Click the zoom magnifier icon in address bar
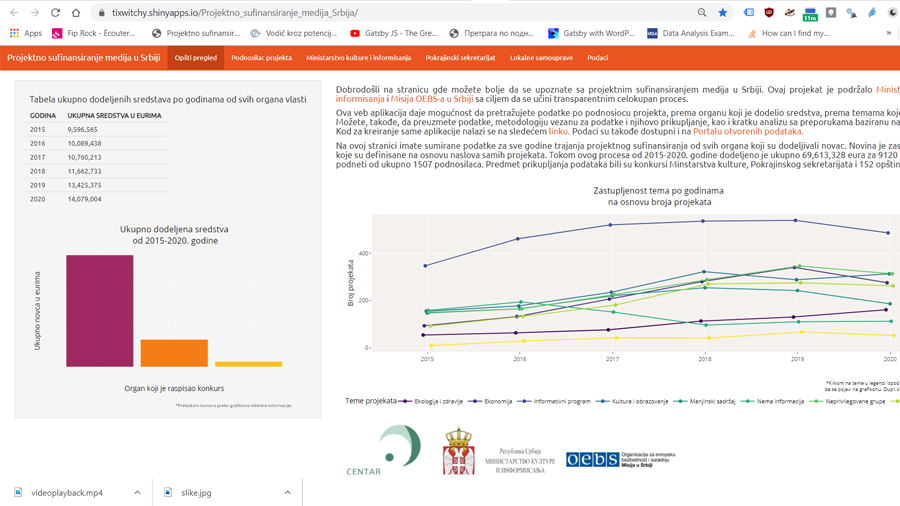The width and height of the screenshot is (900, 506). (702, 13)
